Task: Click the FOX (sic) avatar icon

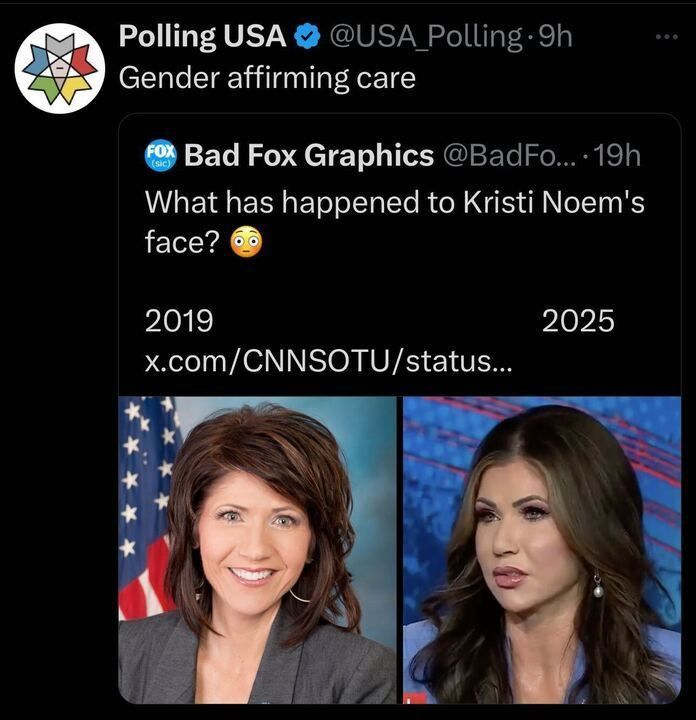Action: 160,156
